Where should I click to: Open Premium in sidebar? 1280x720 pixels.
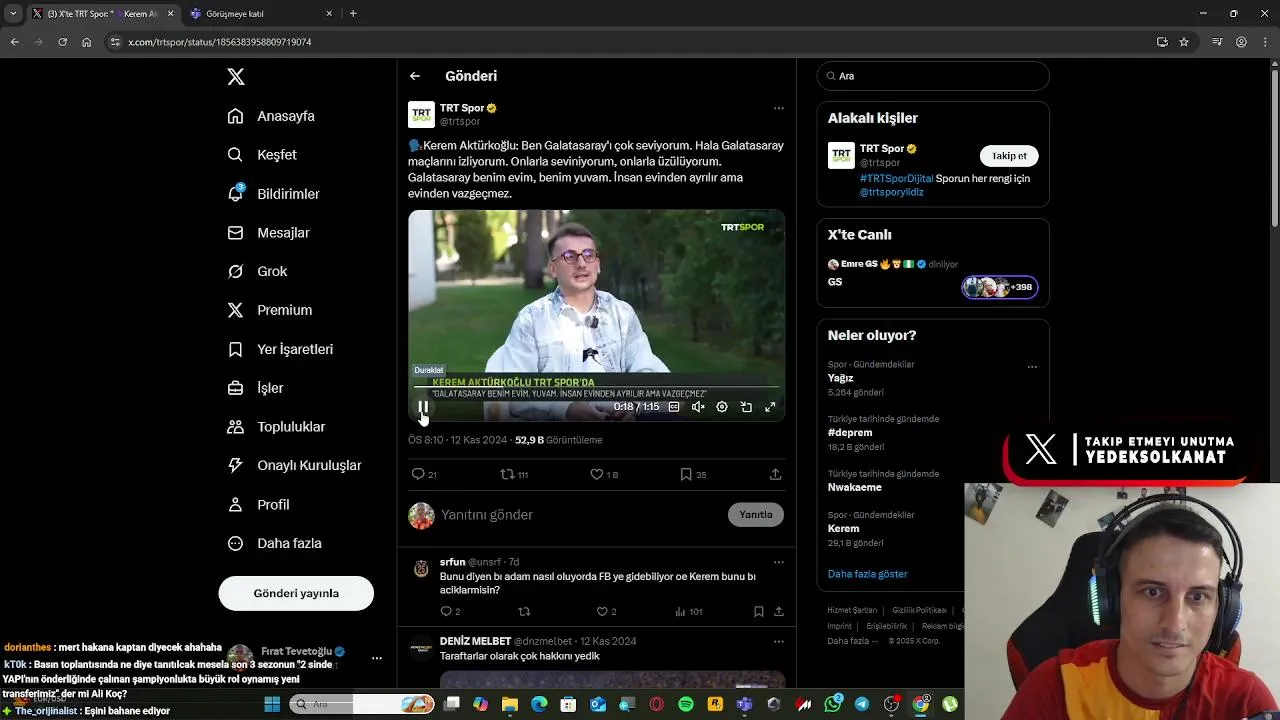(x=270, y=310)
